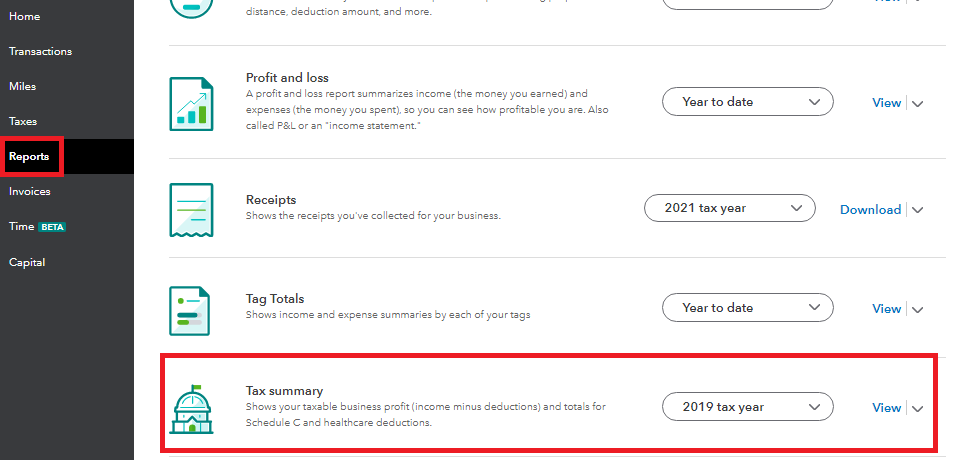
Task: Expand the chevron next to Profit and loss View
Action: (918, 103)
